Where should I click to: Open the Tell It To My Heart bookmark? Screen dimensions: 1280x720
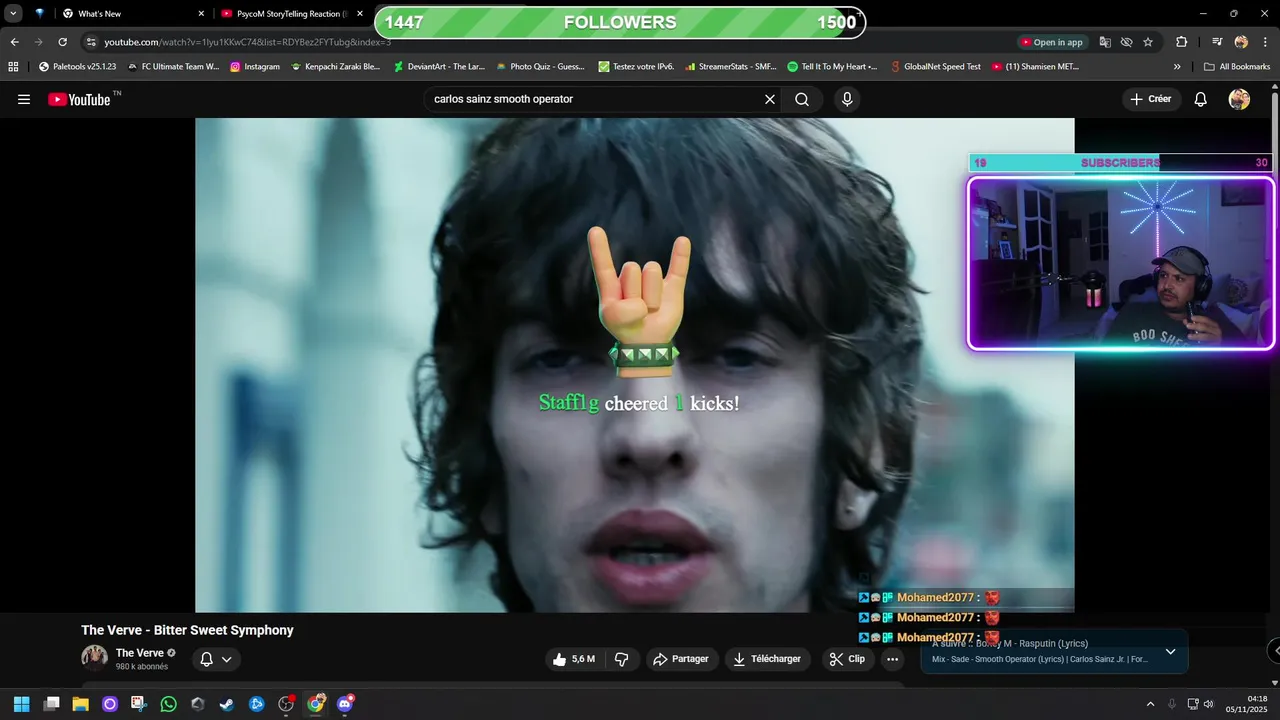[x=832, y=67]
